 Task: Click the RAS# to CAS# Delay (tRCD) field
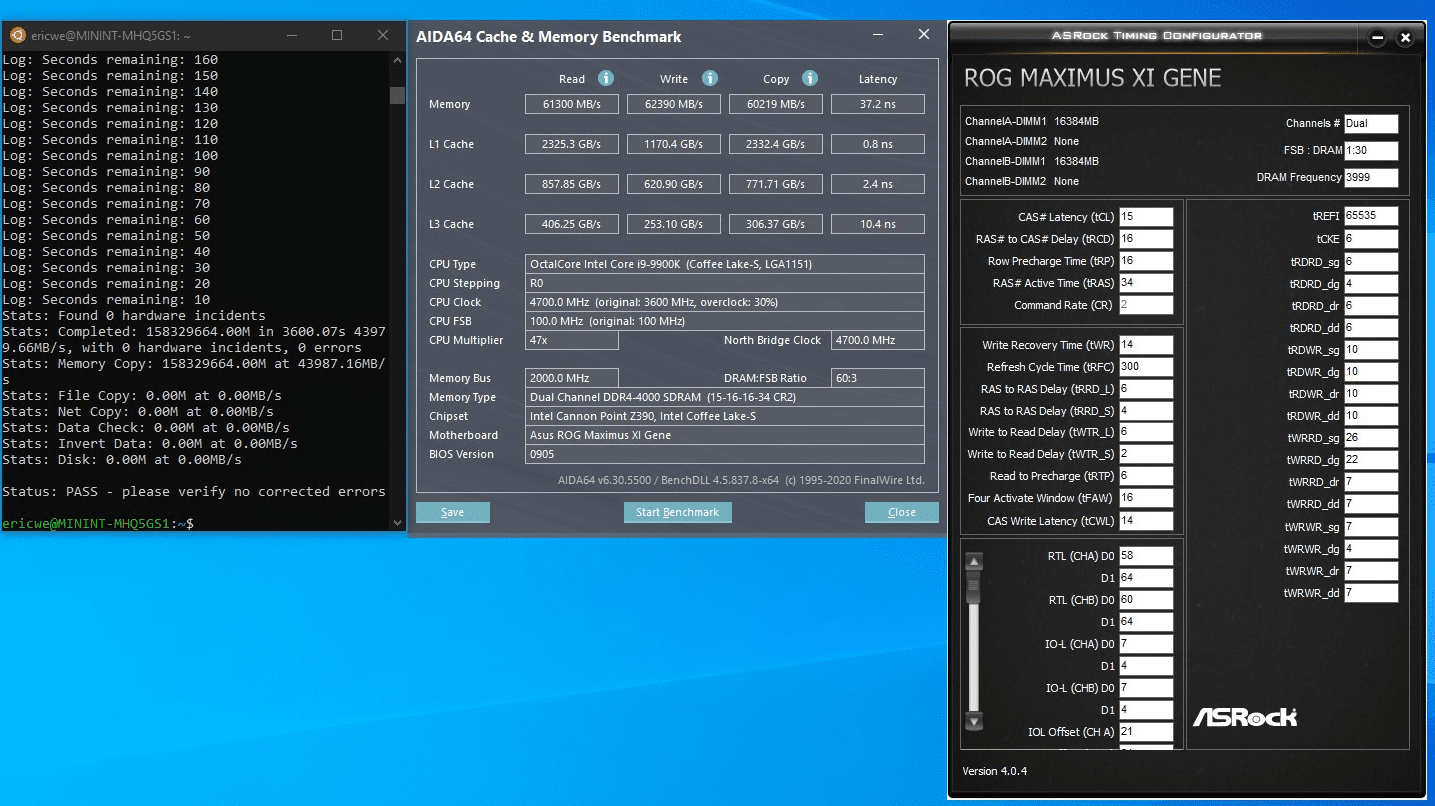coord(1146,239)
